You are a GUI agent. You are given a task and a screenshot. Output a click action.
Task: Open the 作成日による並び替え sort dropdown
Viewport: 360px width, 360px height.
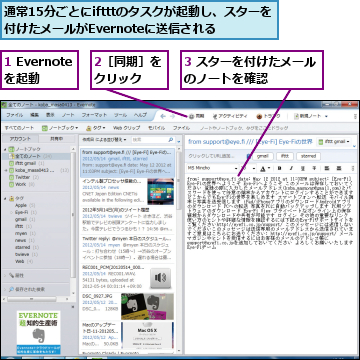104,140
